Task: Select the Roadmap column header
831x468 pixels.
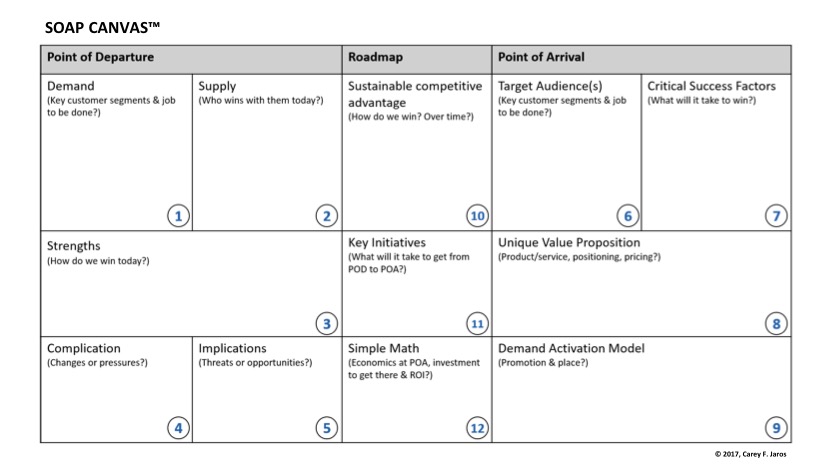Action: [x=375, y=58]
